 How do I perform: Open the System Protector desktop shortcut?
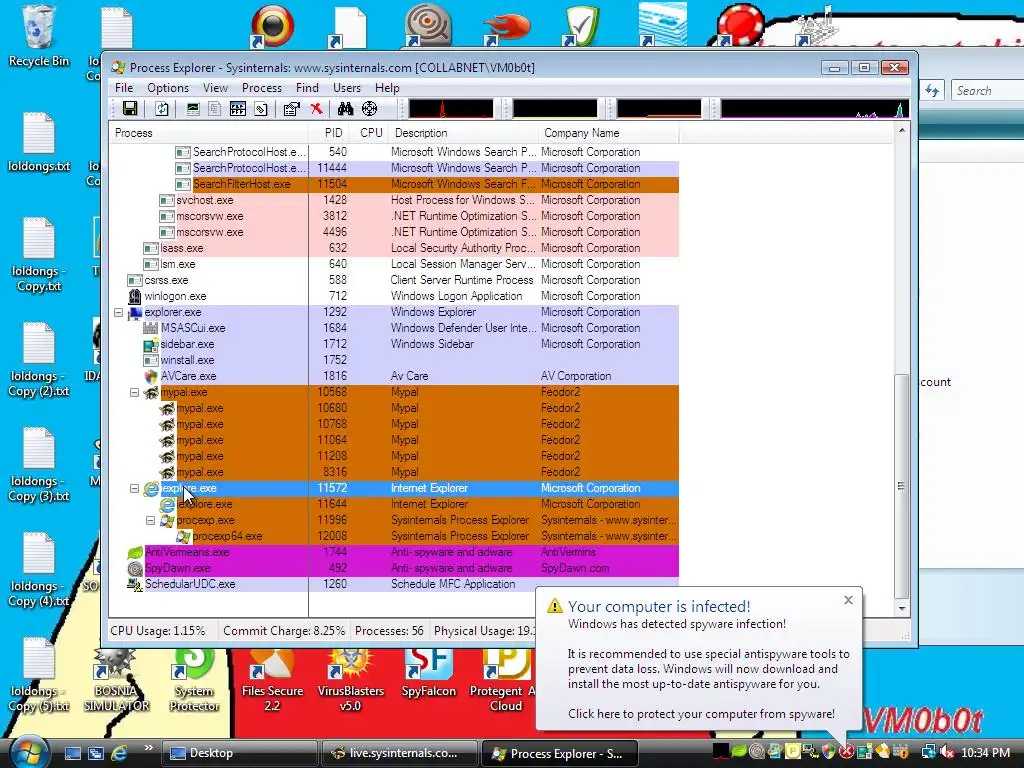(194, 680)
